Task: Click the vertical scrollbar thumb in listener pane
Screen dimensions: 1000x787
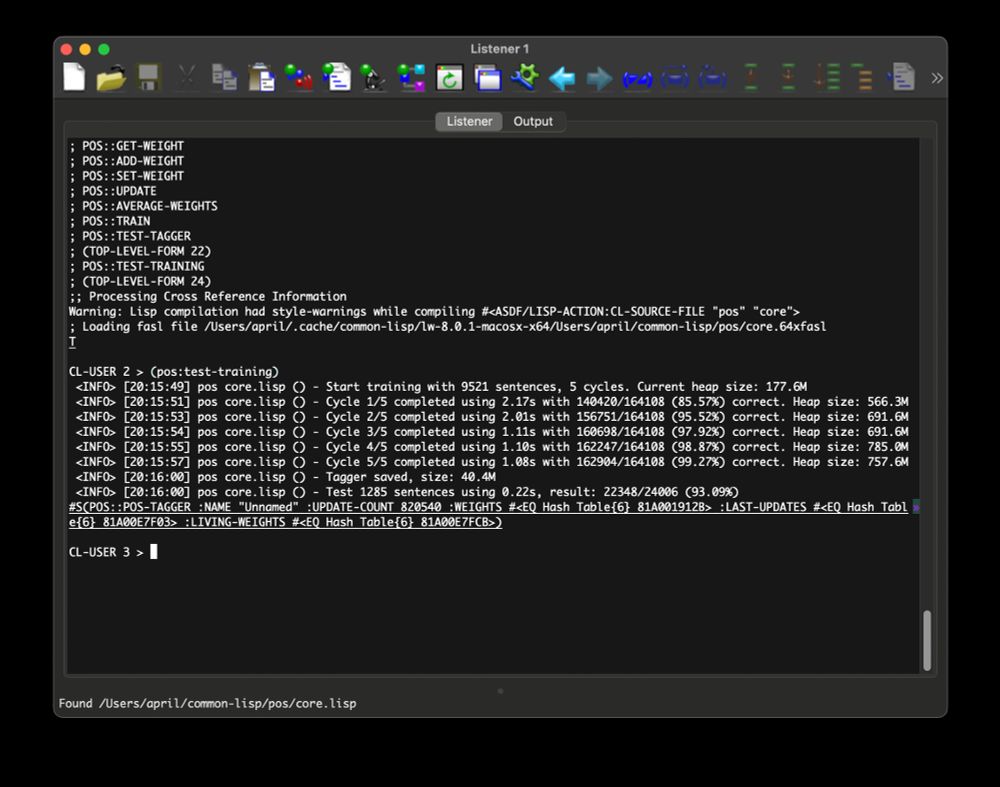Action: [x=927, y=640]
